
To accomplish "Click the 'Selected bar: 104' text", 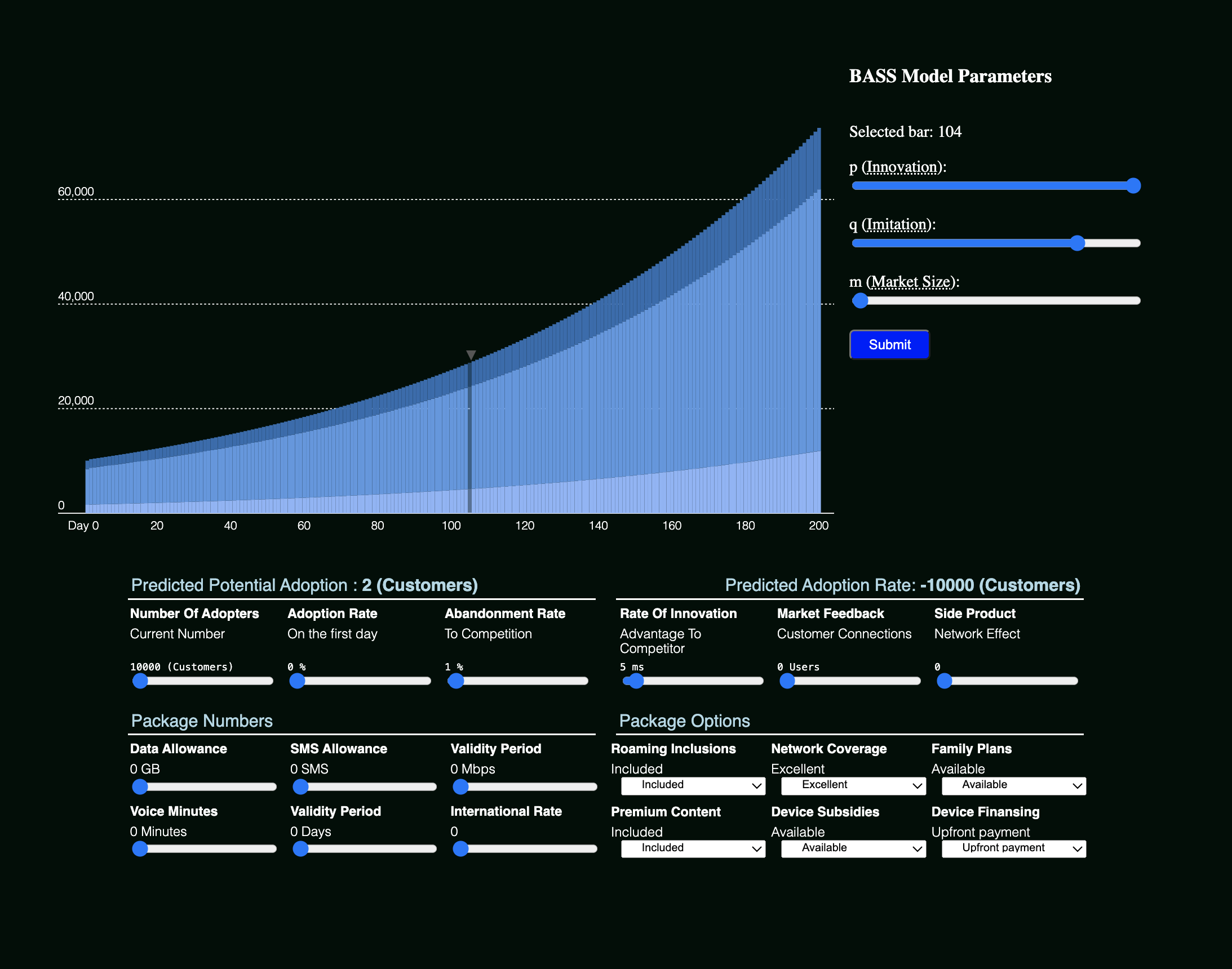I will tap(905, 132).
